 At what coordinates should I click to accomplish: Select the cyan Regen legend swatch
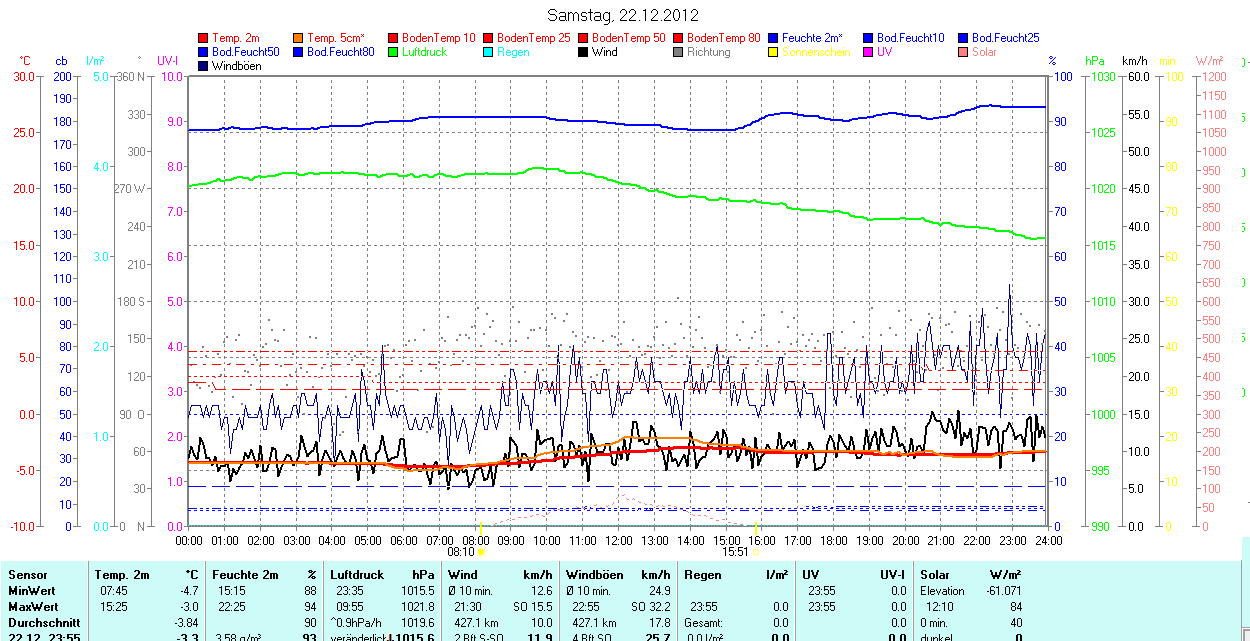point(489,52)
